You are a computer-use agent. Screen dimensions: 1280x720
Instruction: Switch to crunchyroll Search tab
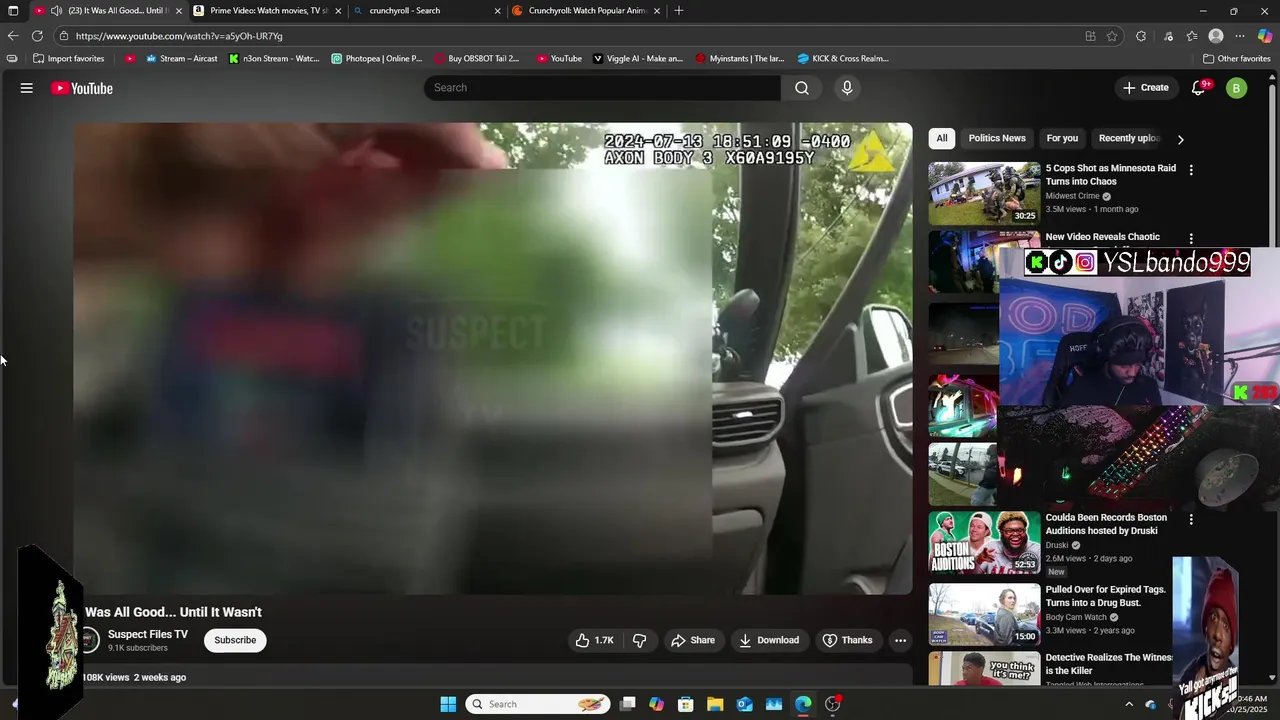(428, 11)
